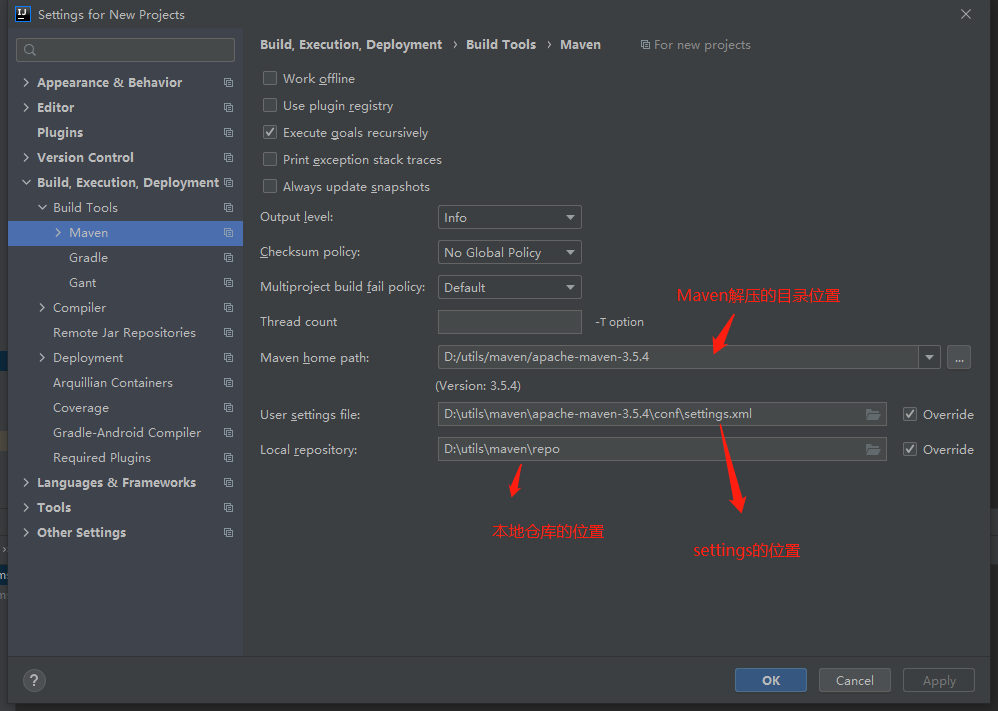
Task: Click project-level icon beside Build Tools
Action: tap(228, 208)
